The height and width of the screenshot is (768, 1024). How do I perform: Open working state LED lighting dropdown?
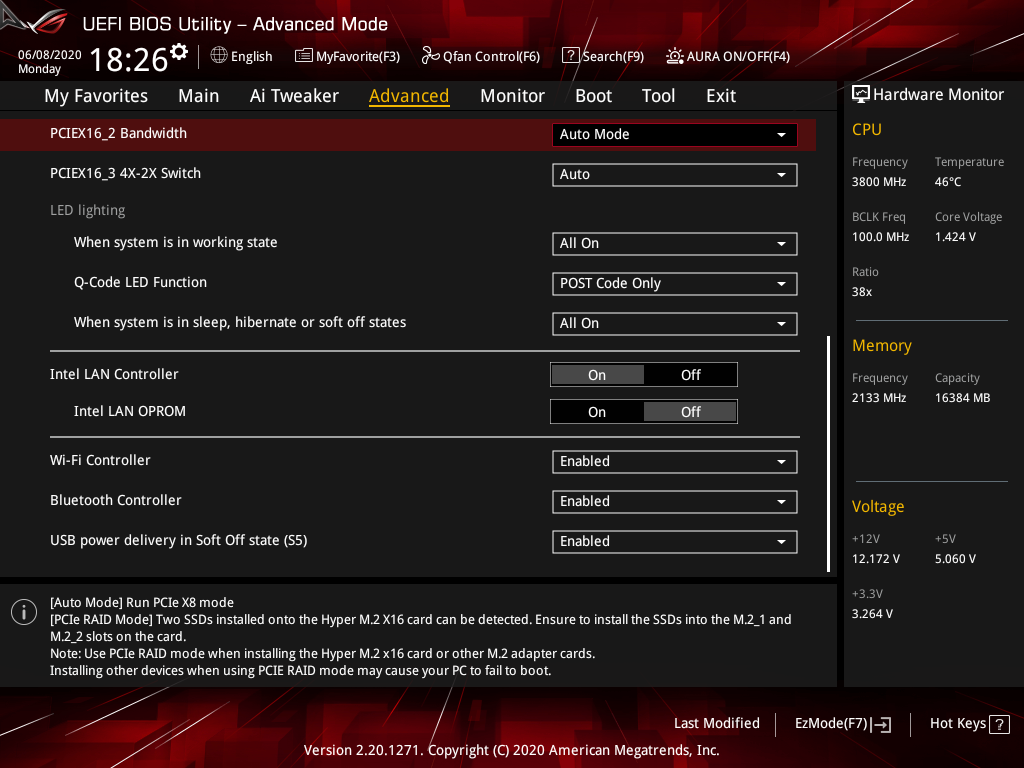coord(675,244)
